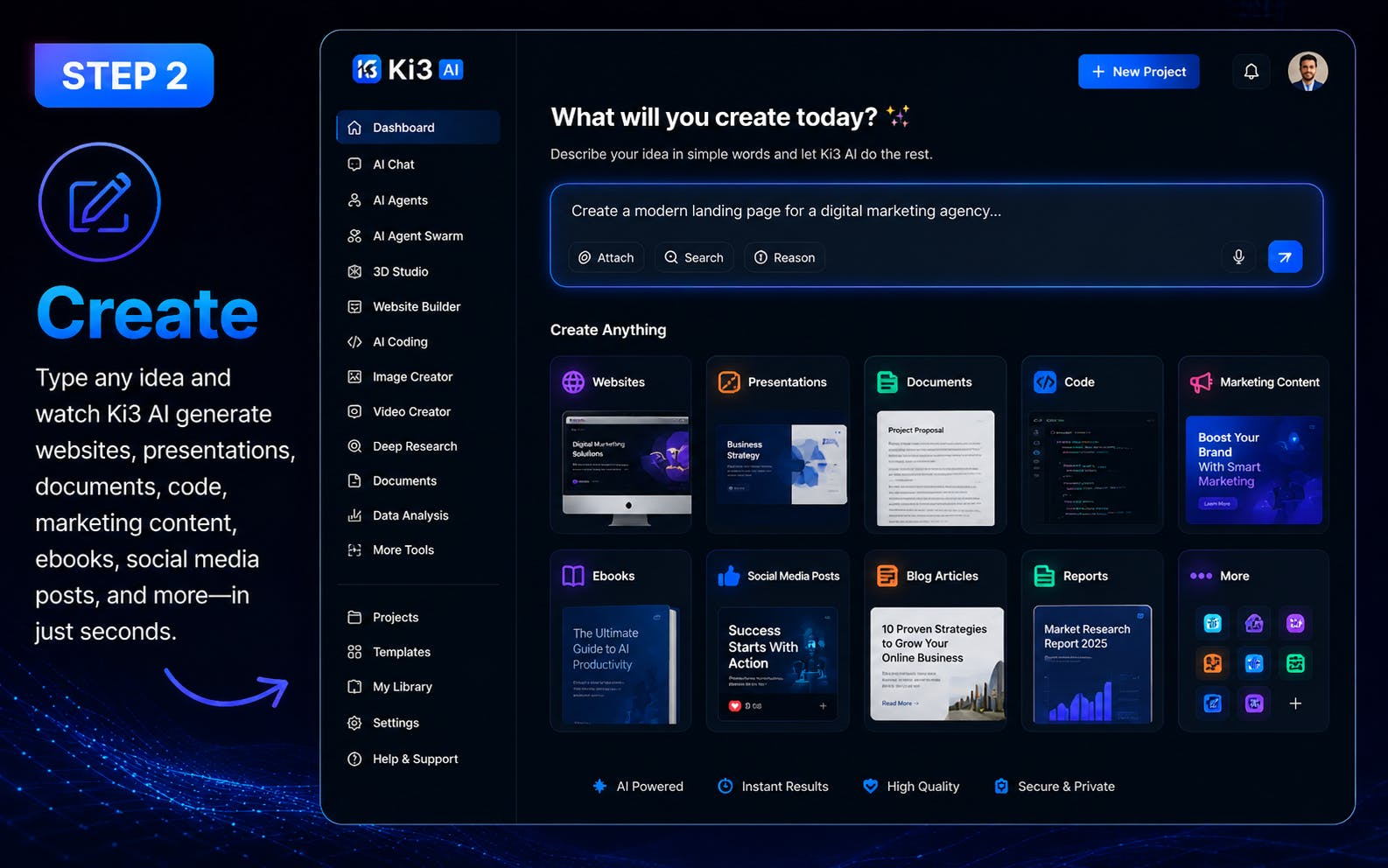Click the Presentations card icon

(x=729, y=382)
